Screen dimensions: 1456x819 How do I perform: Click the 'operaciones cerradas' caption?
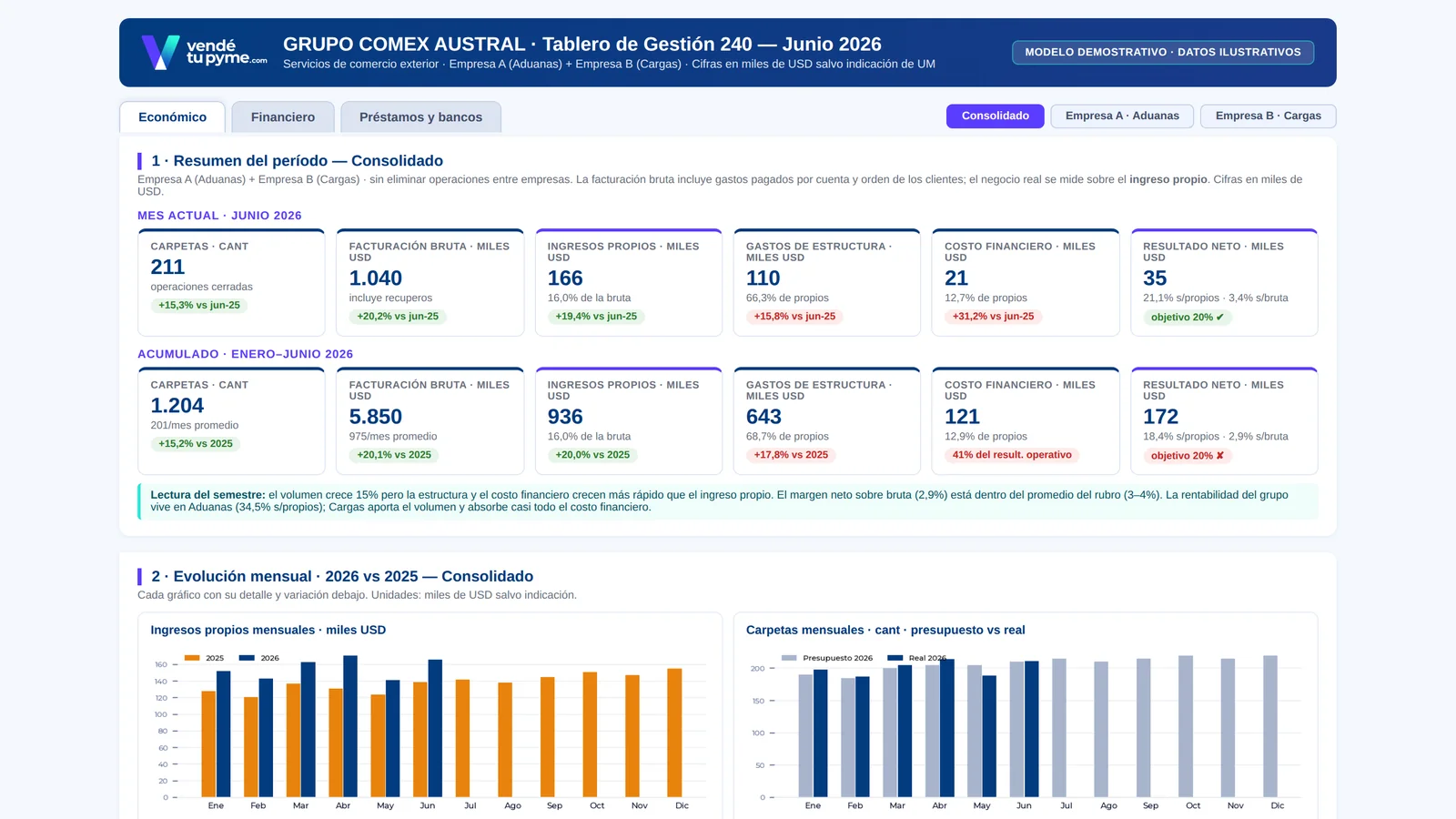[202, 287]
